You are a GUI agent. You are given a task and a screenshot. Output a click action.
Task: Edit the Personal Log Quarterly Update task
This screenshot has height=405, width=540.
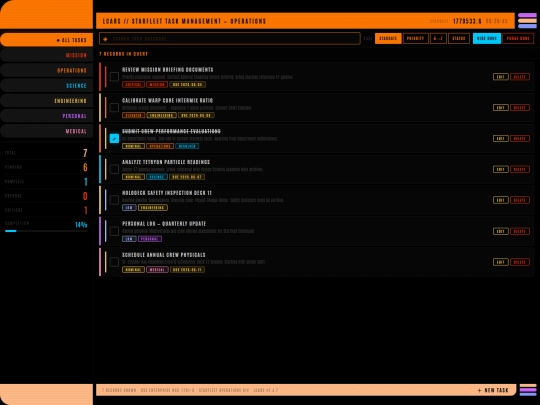tap(500, 231)
